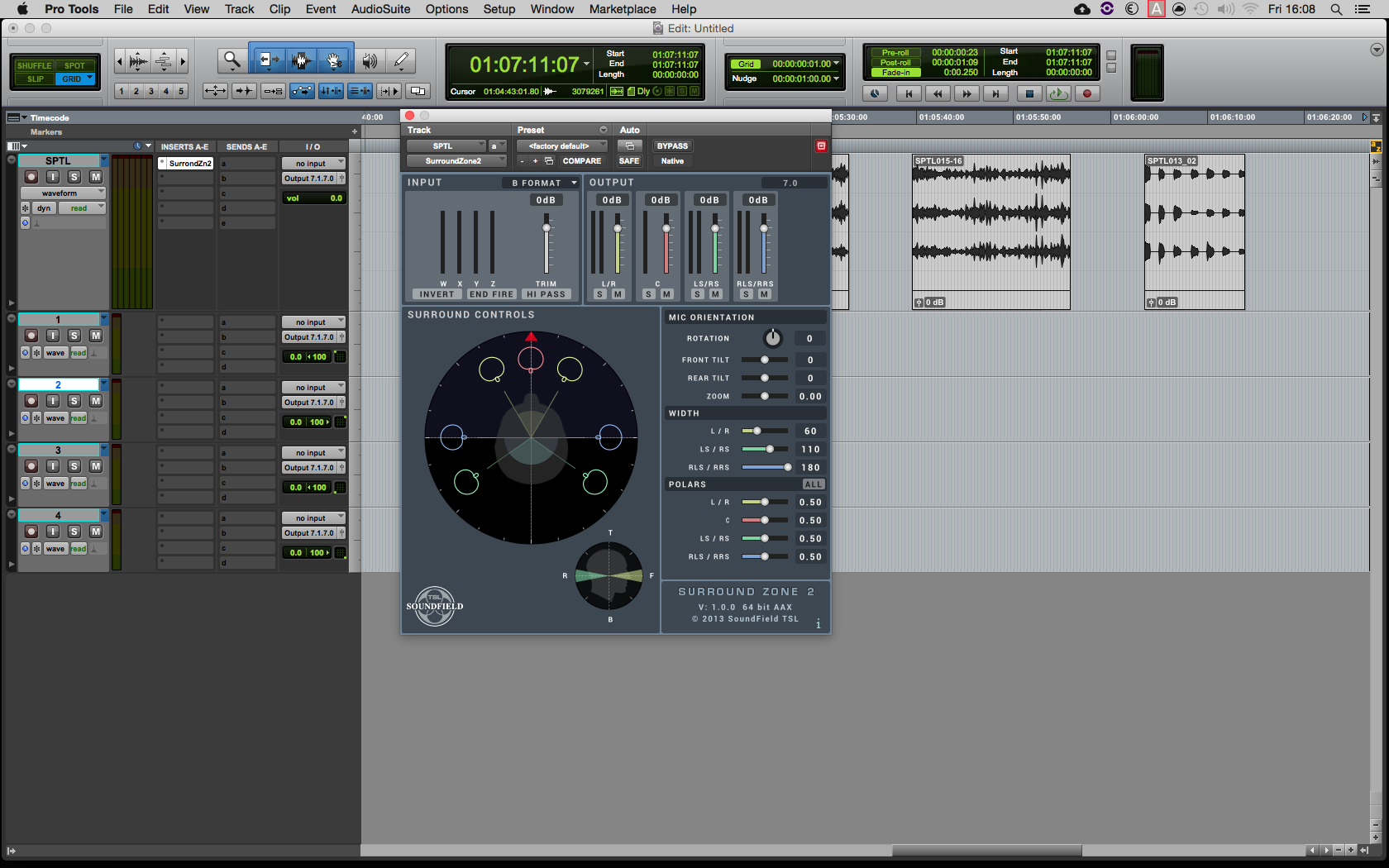Open the Marketplace menu
The height and width of the screenshot is (868, 1389).
[x=623, y=9]
